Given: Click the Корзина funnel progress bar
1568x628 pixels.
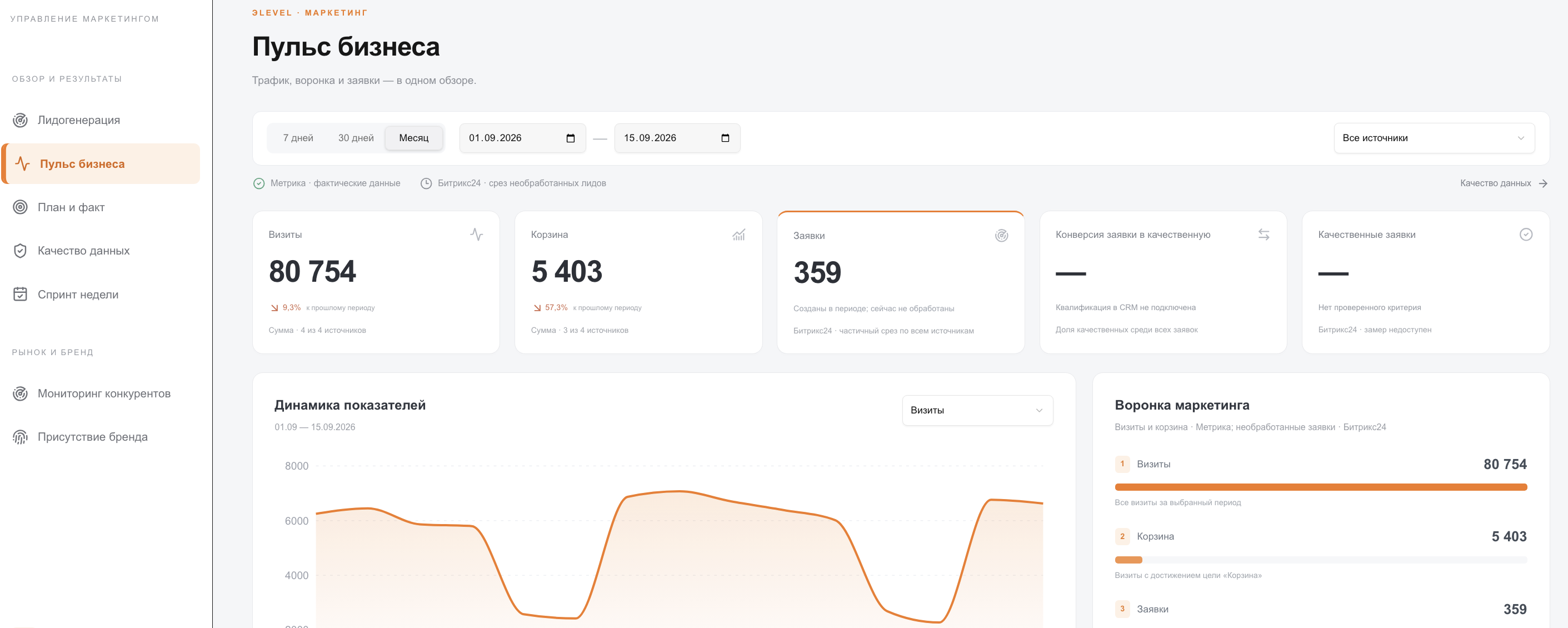Looking at the screenshot, I should click(x=1320, y=560).
